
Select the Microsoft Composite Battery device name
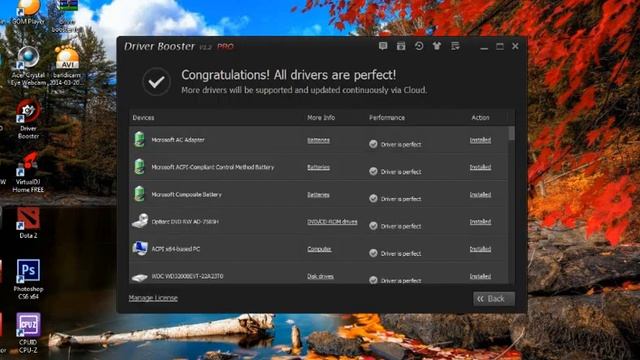(187, 194)
